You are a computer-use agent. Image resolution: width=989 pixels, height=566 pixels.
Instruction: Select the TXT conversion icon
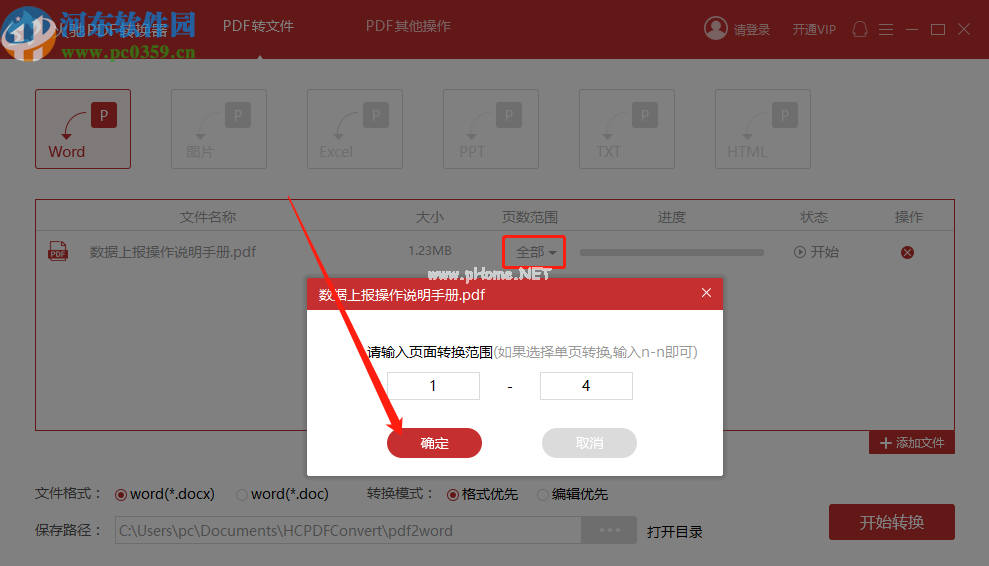click(626, 129)
